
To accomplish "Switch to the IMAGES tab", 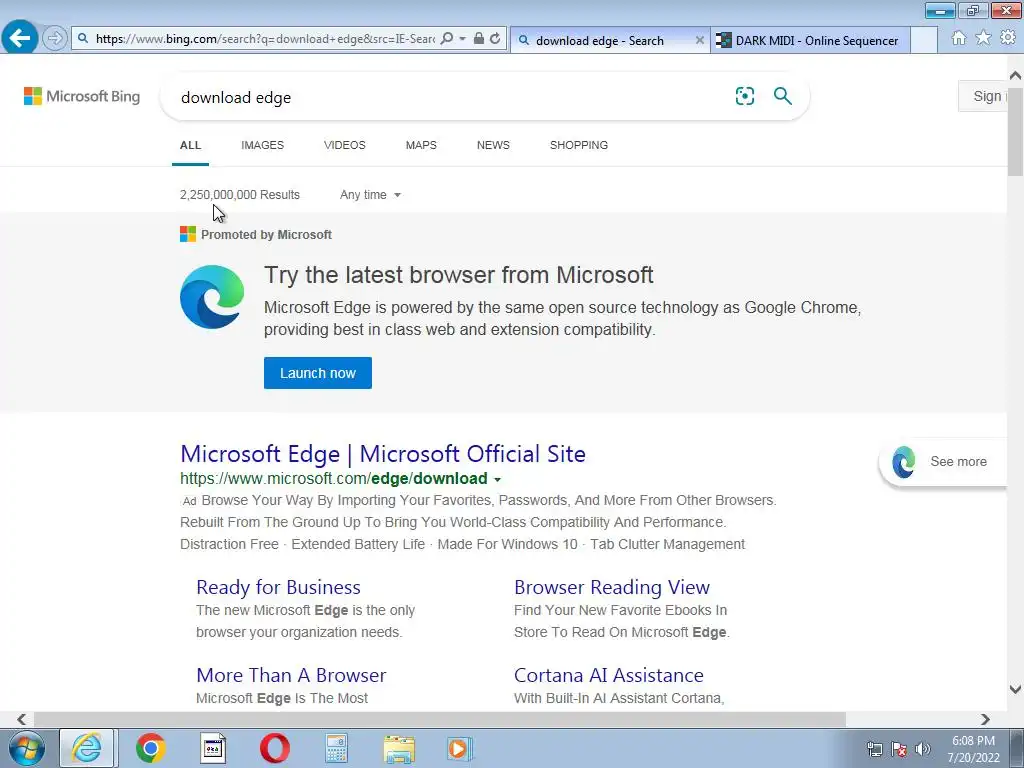I will (263, 145).
